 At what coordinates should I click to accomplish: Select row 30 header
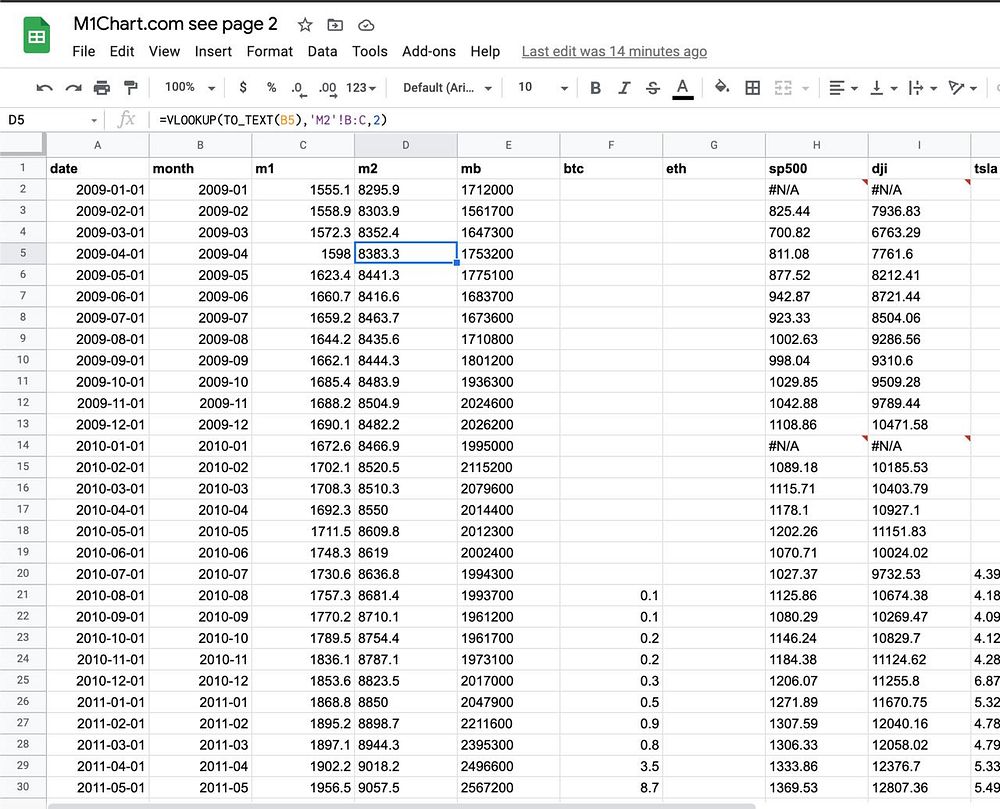tap(23, 787)
